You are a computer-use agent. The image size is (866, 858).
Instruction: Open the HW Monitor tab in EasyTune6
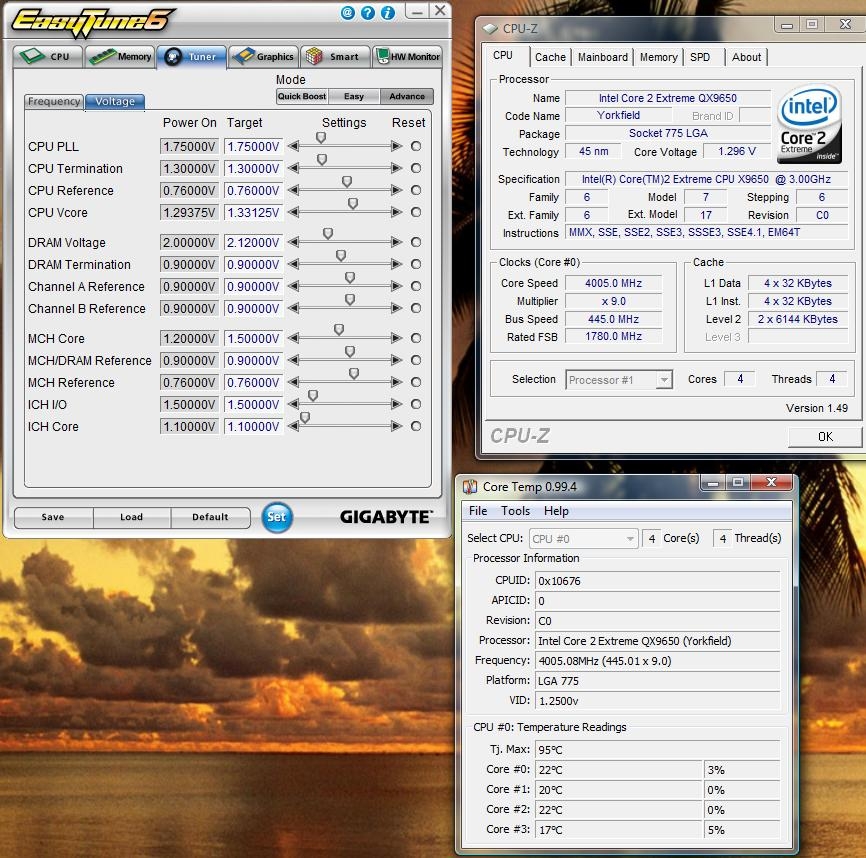point(408,57)
